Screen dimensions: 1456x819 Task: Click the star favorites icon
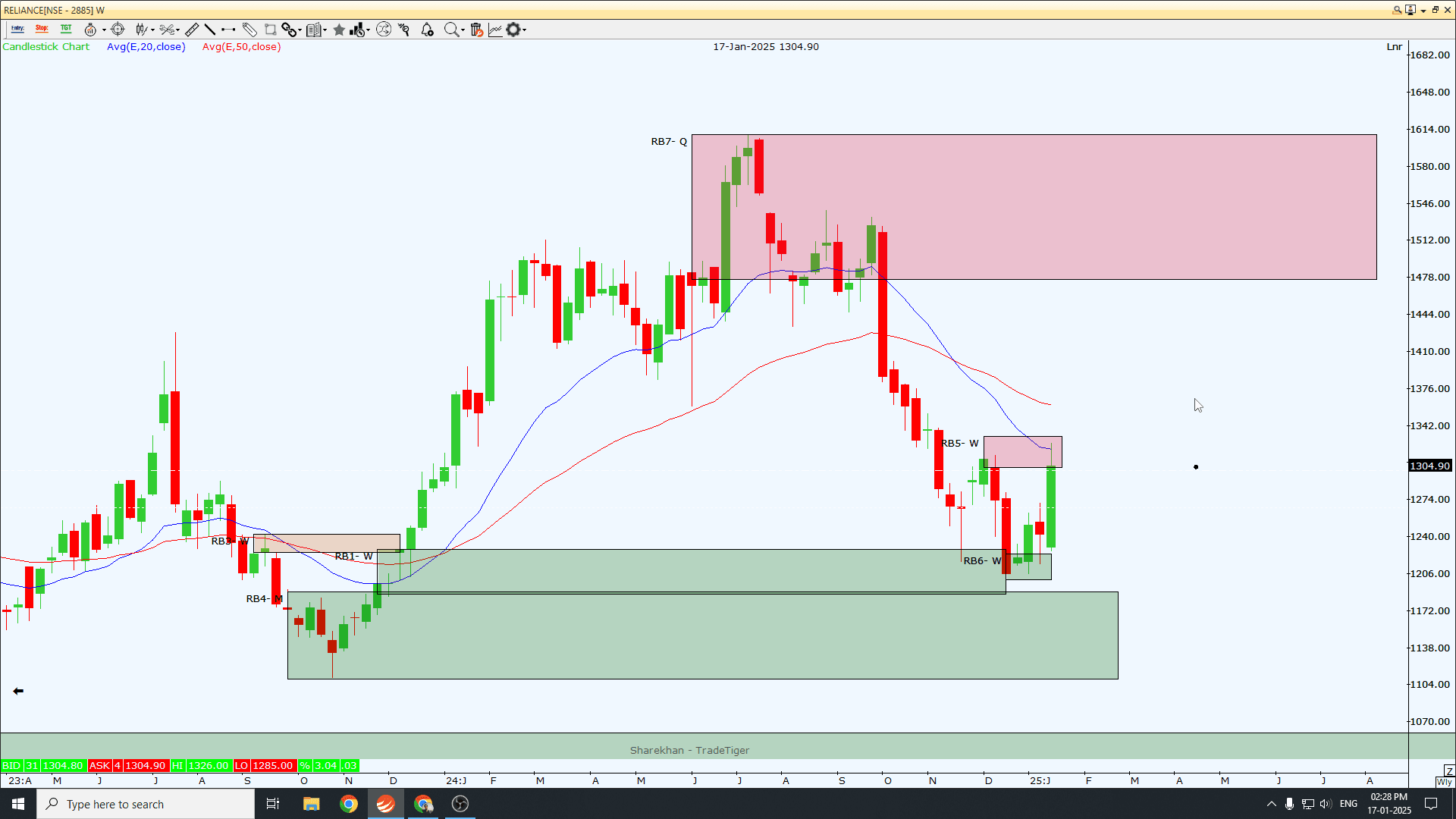click(x=339, y=30)
